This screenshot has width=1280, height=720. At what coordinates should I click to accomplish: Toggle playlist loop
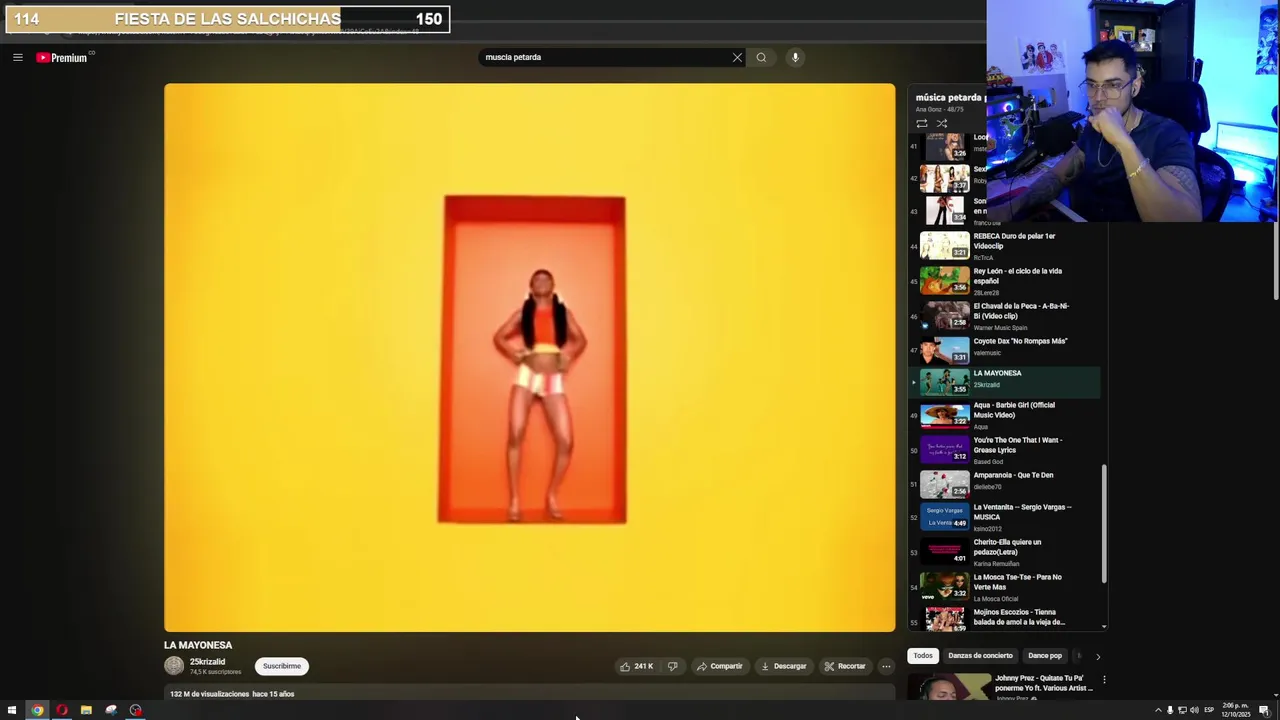[x=921, y=123]
